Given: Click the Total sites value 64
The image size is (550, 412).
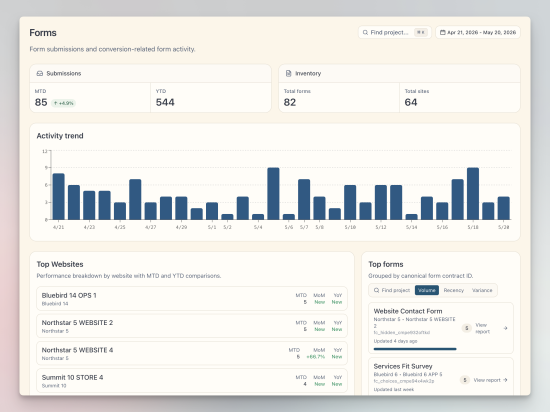Looking at the screenshot, I should (411, 102).
